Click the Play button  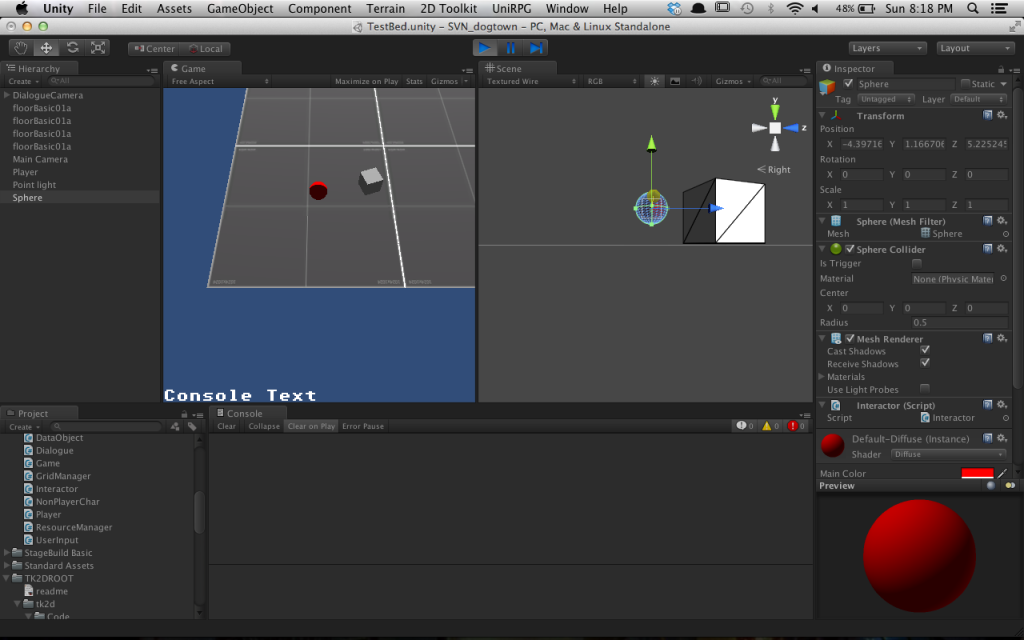(485, 48)
